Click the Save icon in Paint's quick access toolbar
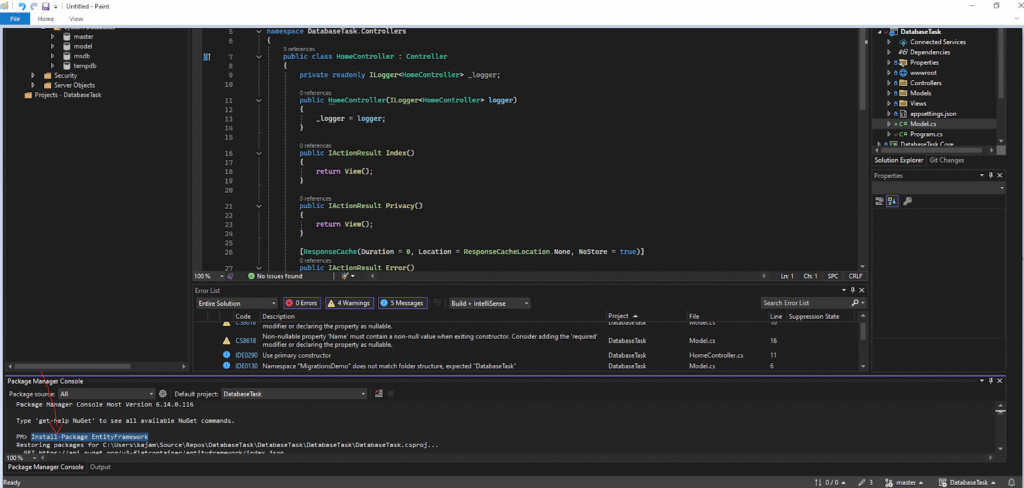 click(x=45, y=6)
